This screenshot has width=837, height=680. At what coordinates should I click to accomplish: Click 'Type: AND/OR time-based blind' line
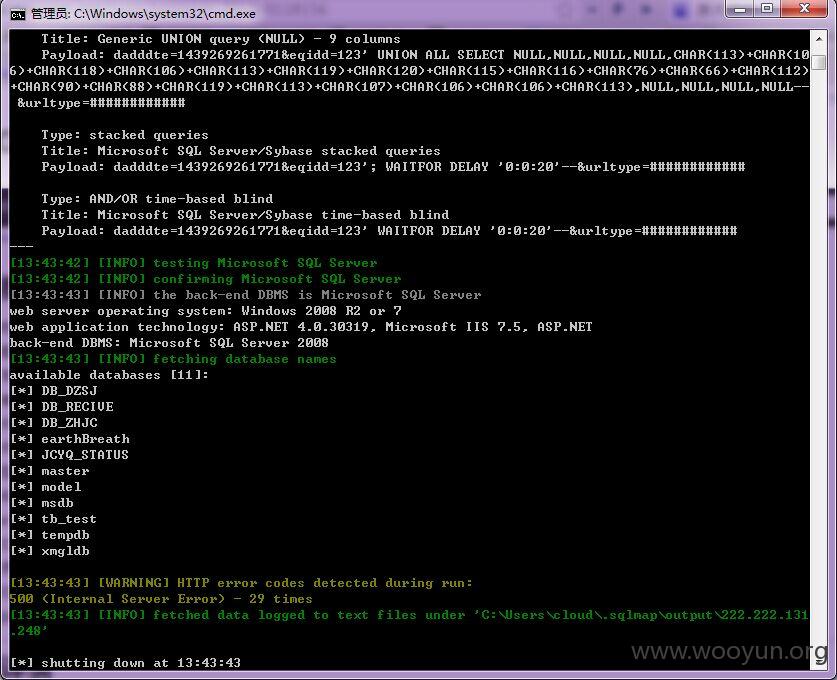(x=157, y=199)
